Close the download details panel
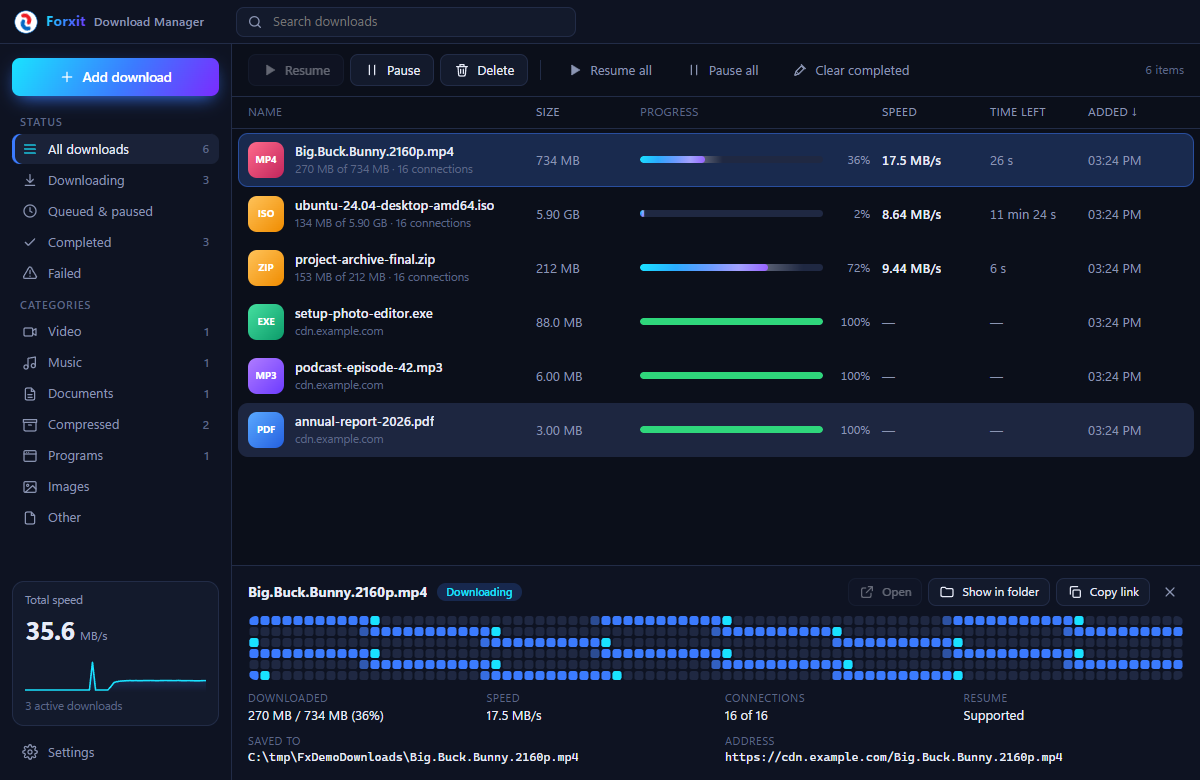Image resolution: width=1200 pixels, height=780 pixels. tap(1170, 592)
